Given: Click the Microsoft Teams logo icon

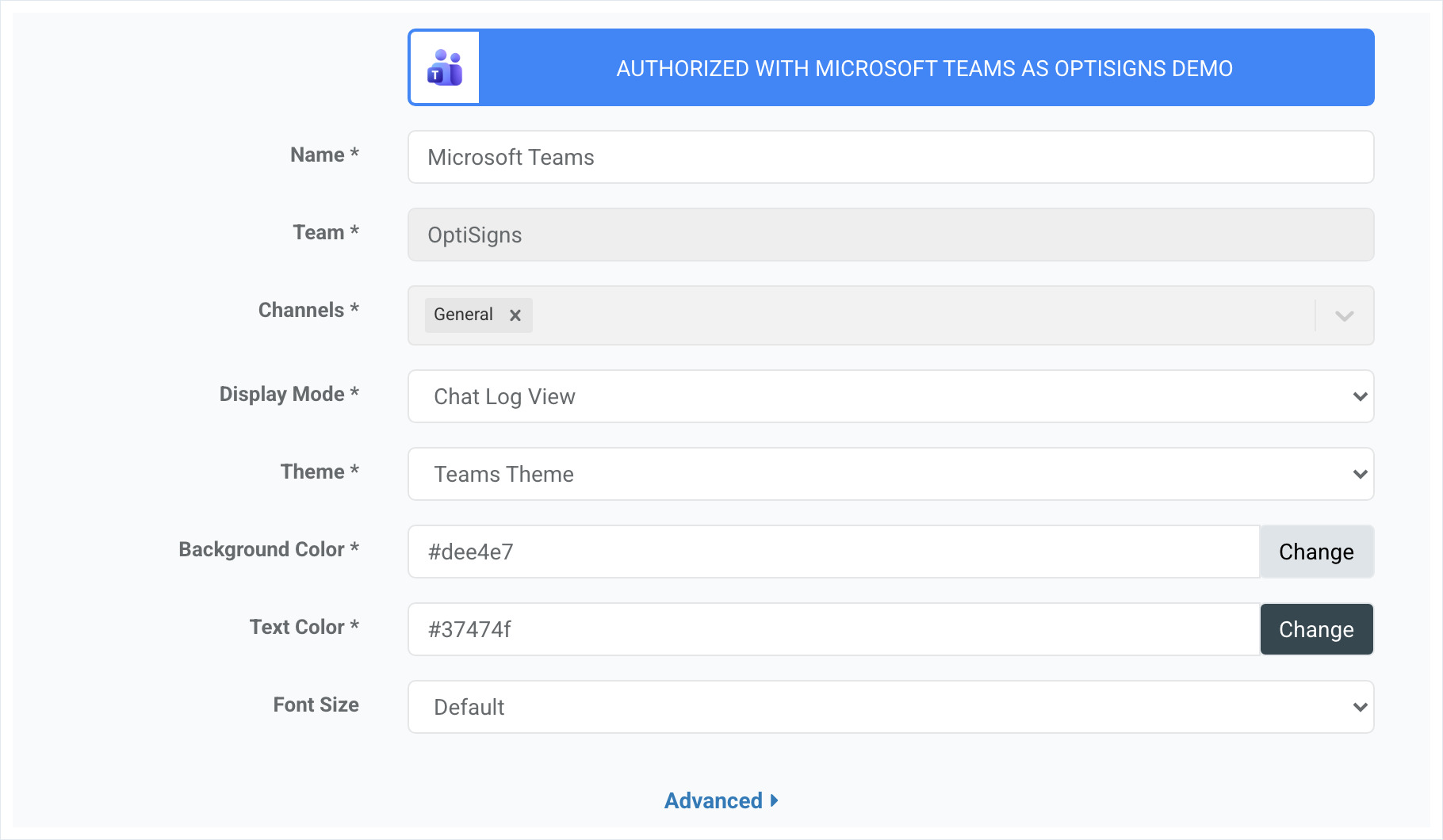Looking at the screenshot, I should (x=444, y=67).
